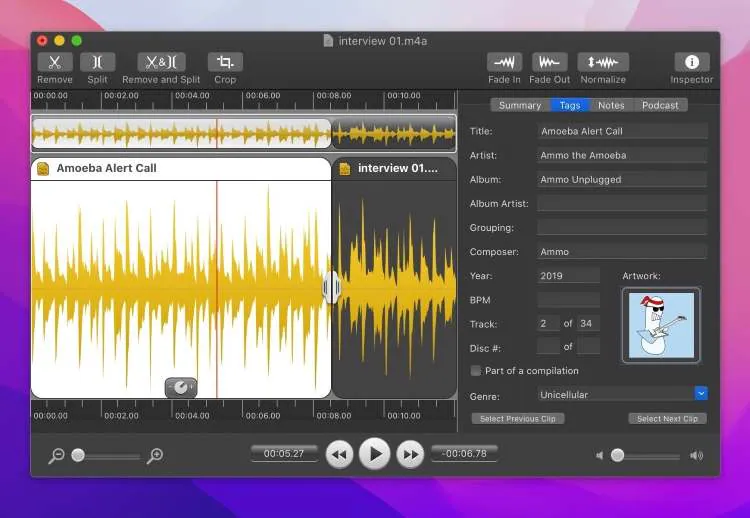Viewport: 750px width, 518px height.
Task: Click the split handle between clips
Action: 331,287
